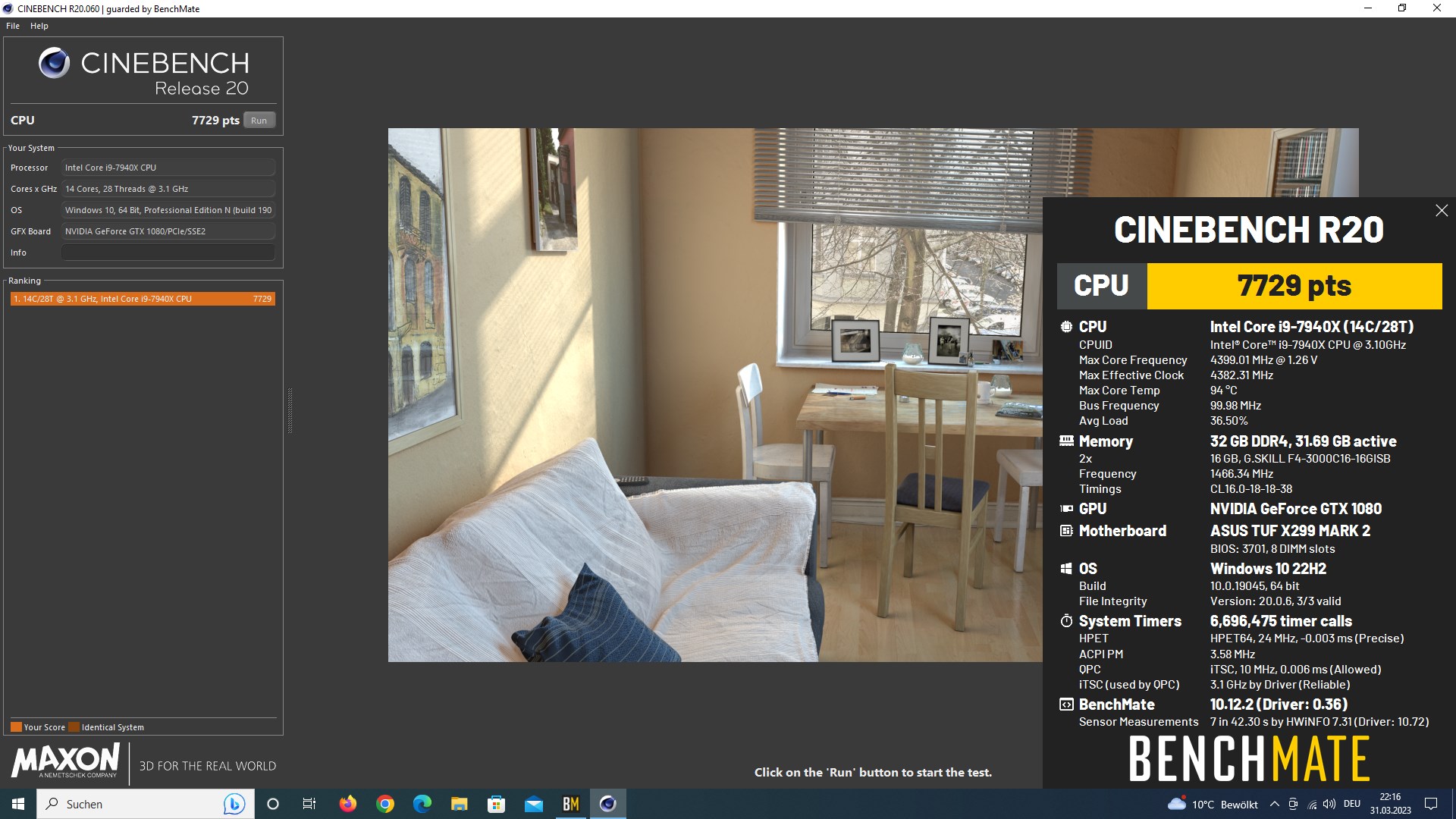Click the Identical System legend swatch
The image size is (1456, 819).
[74, 726]
